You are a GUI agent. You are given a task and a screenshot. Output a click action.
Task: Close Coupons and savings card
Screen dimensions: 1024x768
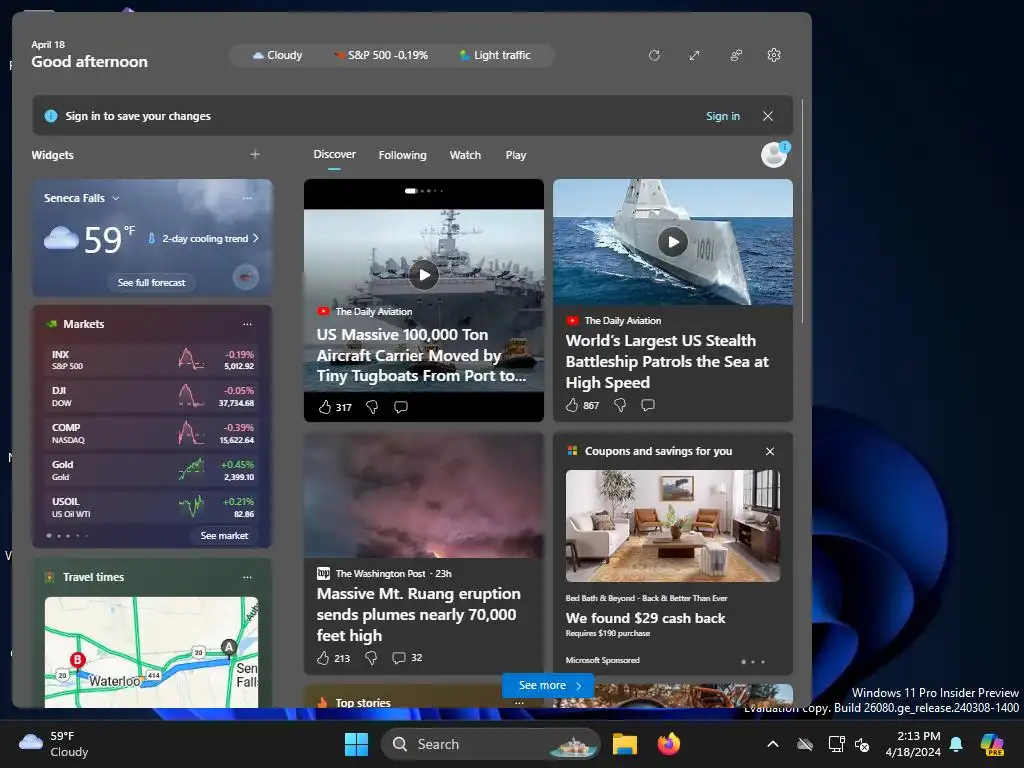pos(770,451)
